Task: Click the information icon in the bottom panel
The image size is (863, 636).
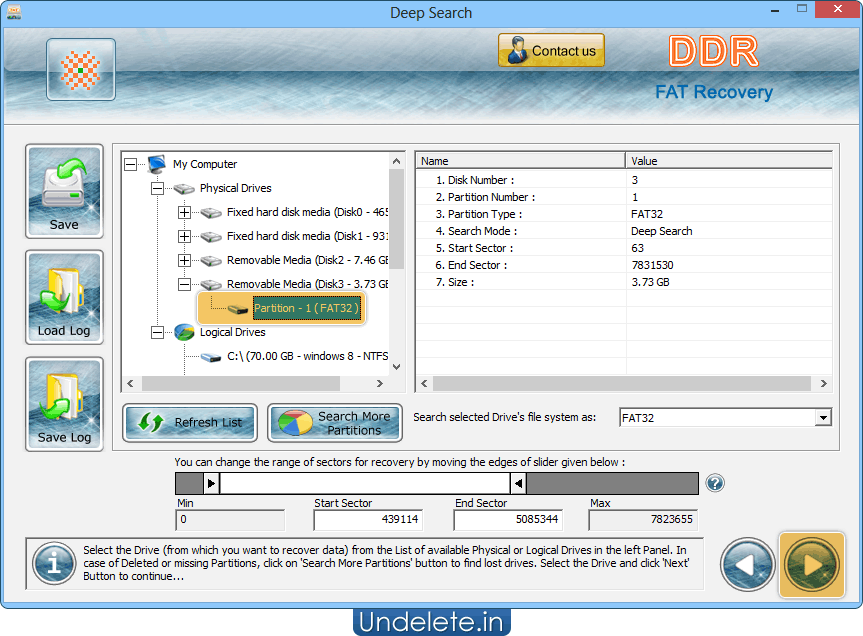Action: point(52,563)
